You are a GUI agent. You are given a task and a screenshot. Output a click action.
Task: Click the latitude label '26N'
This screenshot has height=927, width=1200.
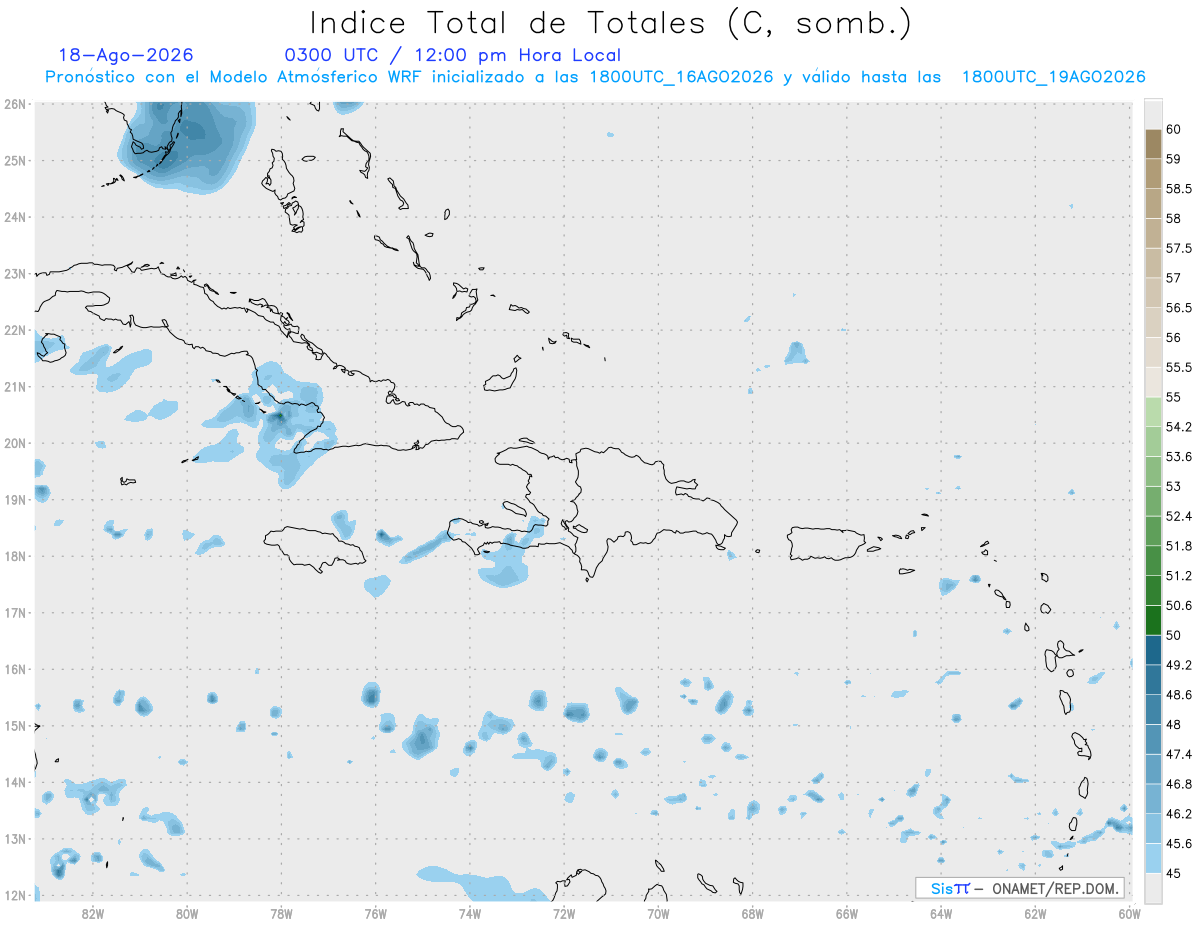pyautogui.click(x=16, y=104)
